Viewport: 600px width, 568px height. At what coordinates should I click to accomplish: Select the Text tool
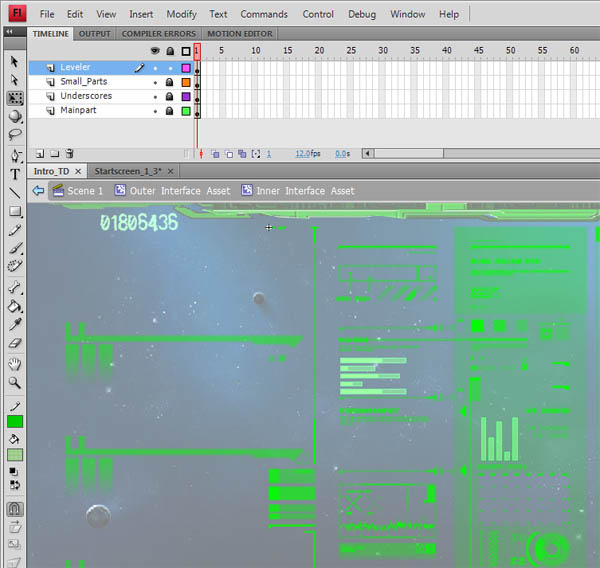15,174
